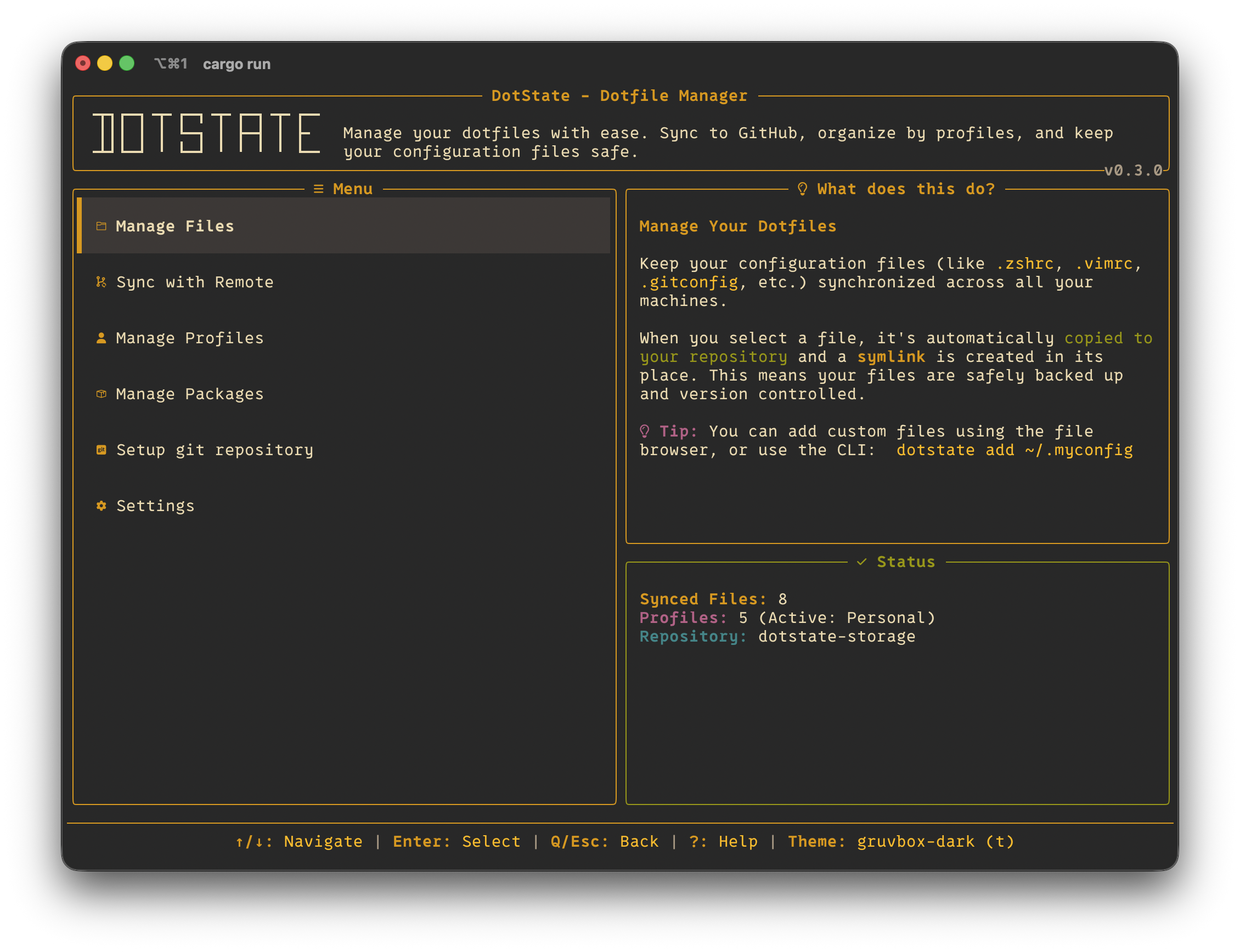Click the v0.3.0 version label
1240x952 pixels.
click(x=1134, y=171)
